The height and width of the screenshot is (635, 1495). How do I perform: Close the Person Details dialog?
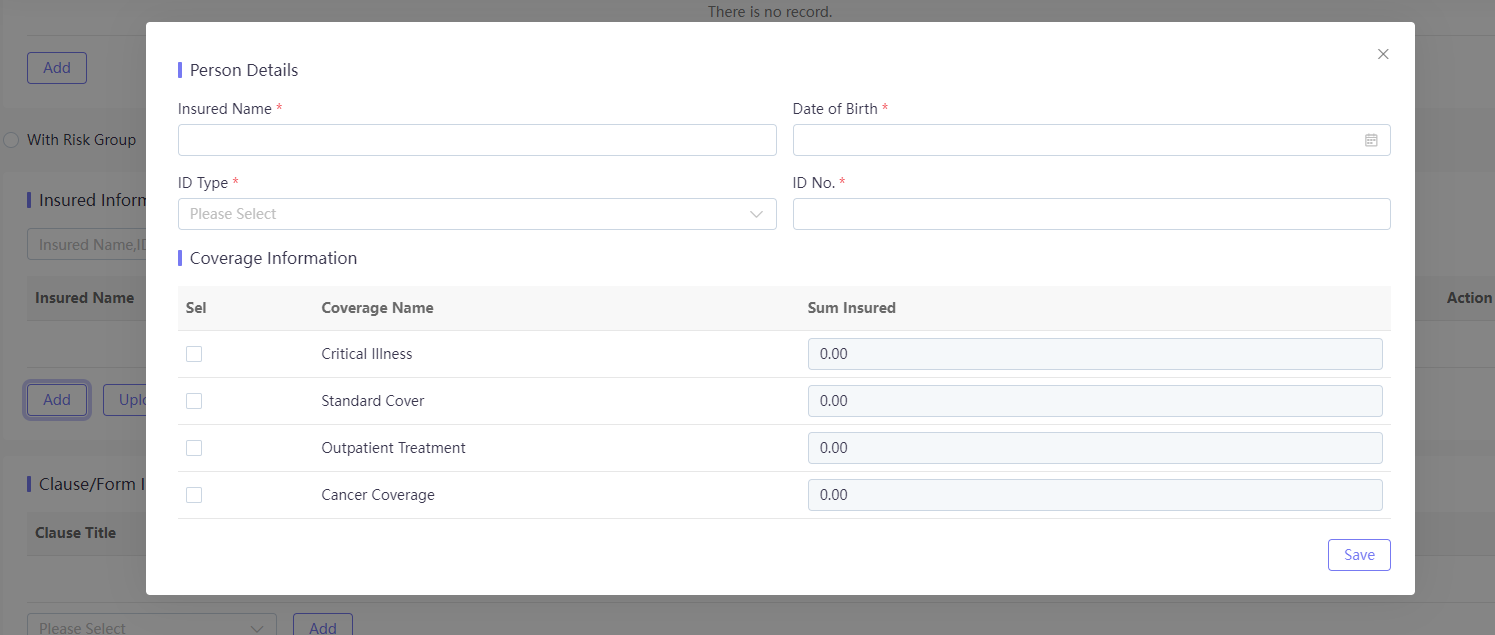click(1383, 54)
